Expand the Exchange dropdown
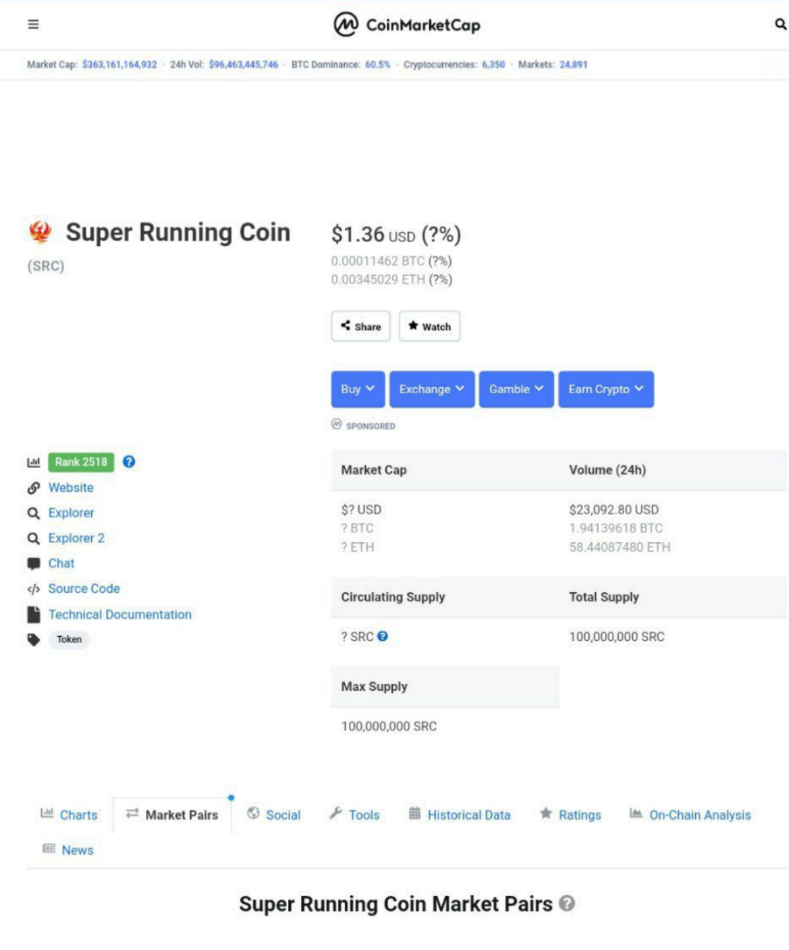Image resolution: width=789 pixels, height=950 pixels. pos(431,389)
